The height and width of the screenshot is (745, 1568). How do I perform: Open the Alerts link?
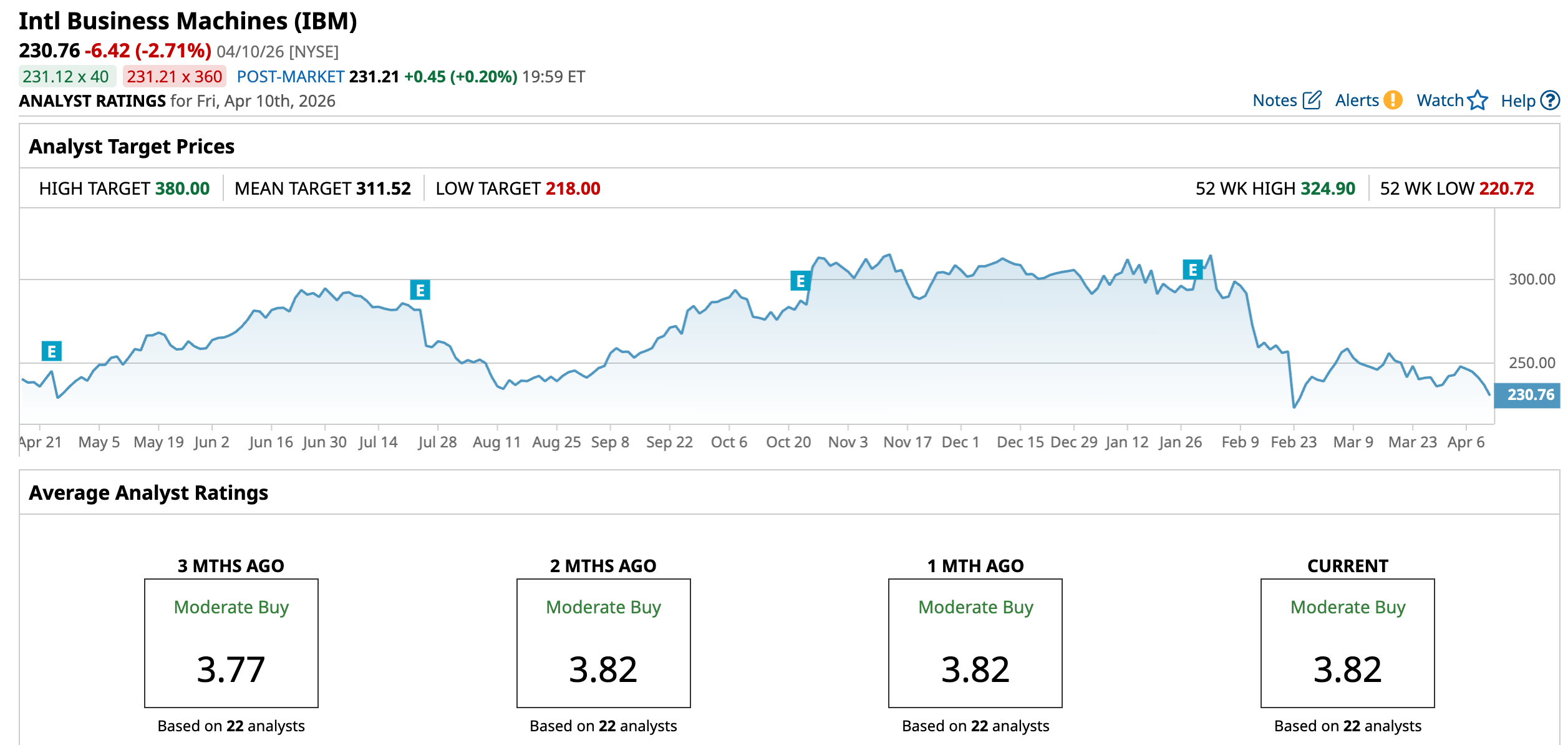[1357, 100]
